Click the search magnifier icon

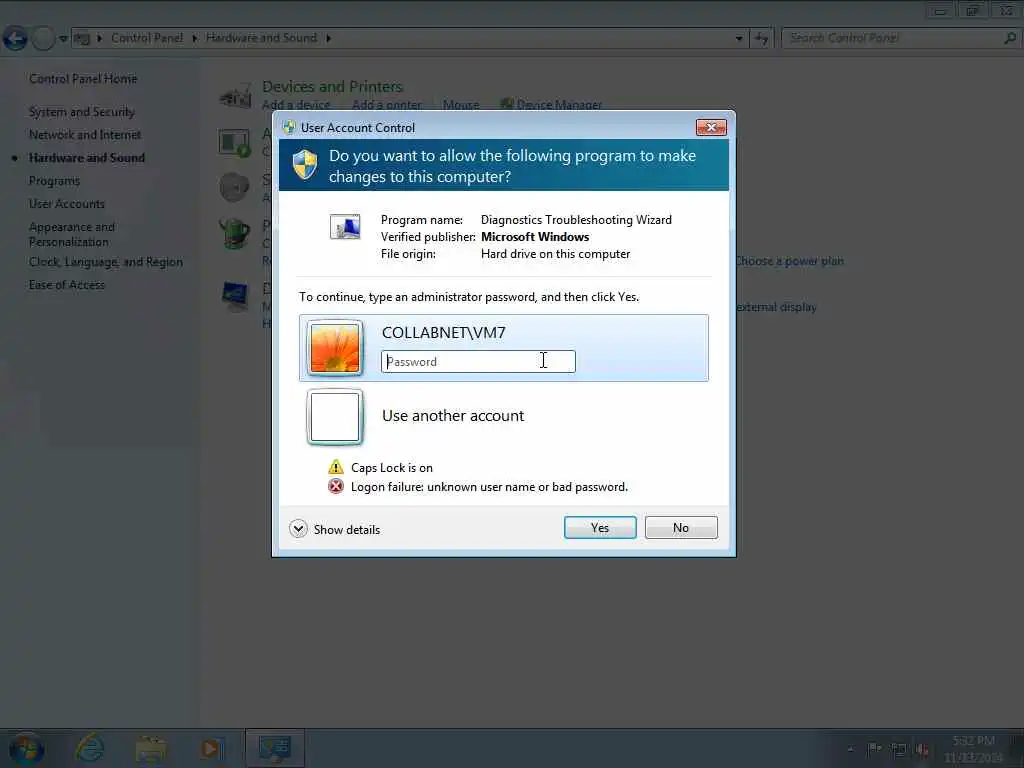[1010, 39]
